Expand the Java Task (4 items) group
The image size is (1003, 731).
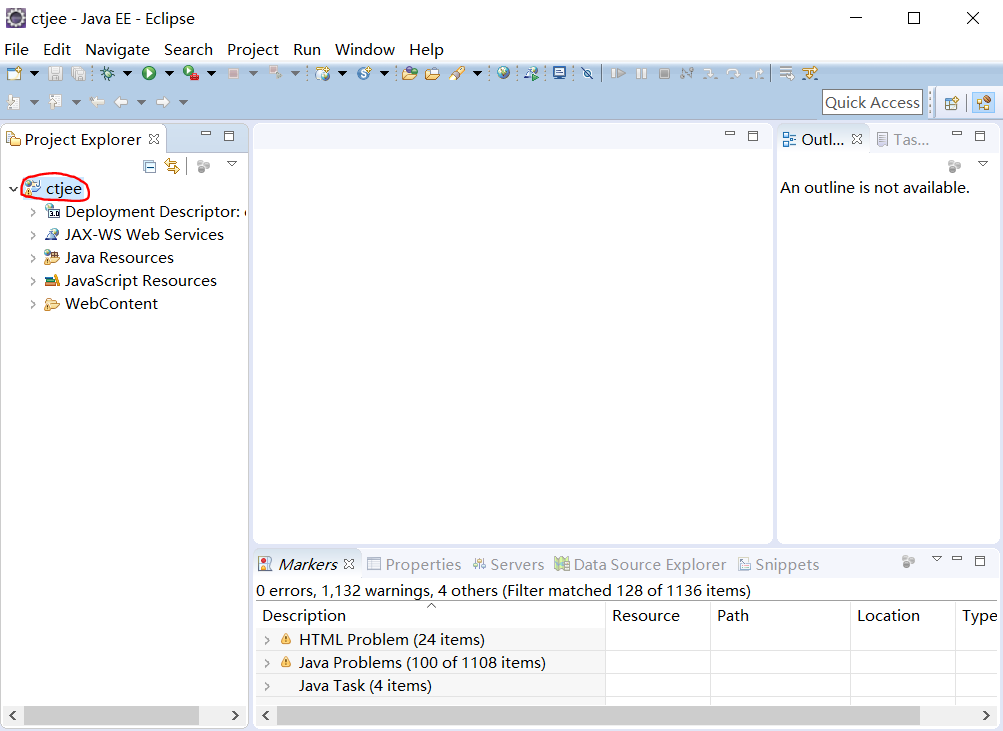pos(267,686)
